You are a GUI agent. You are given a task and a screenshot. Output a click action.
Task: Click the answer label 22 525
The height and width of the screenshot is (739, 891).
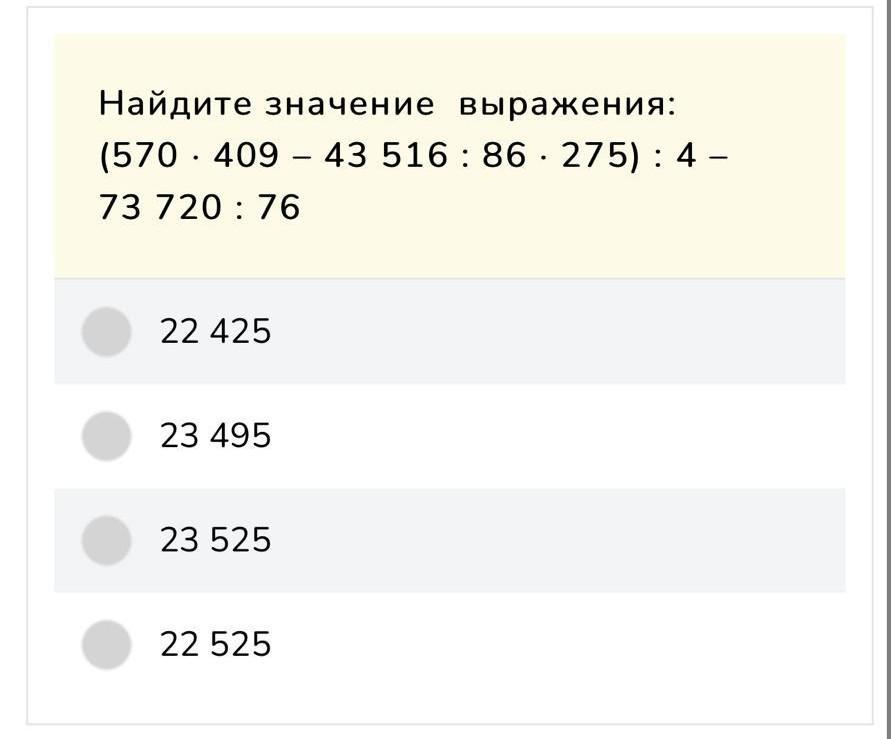(x=215, y=645)
